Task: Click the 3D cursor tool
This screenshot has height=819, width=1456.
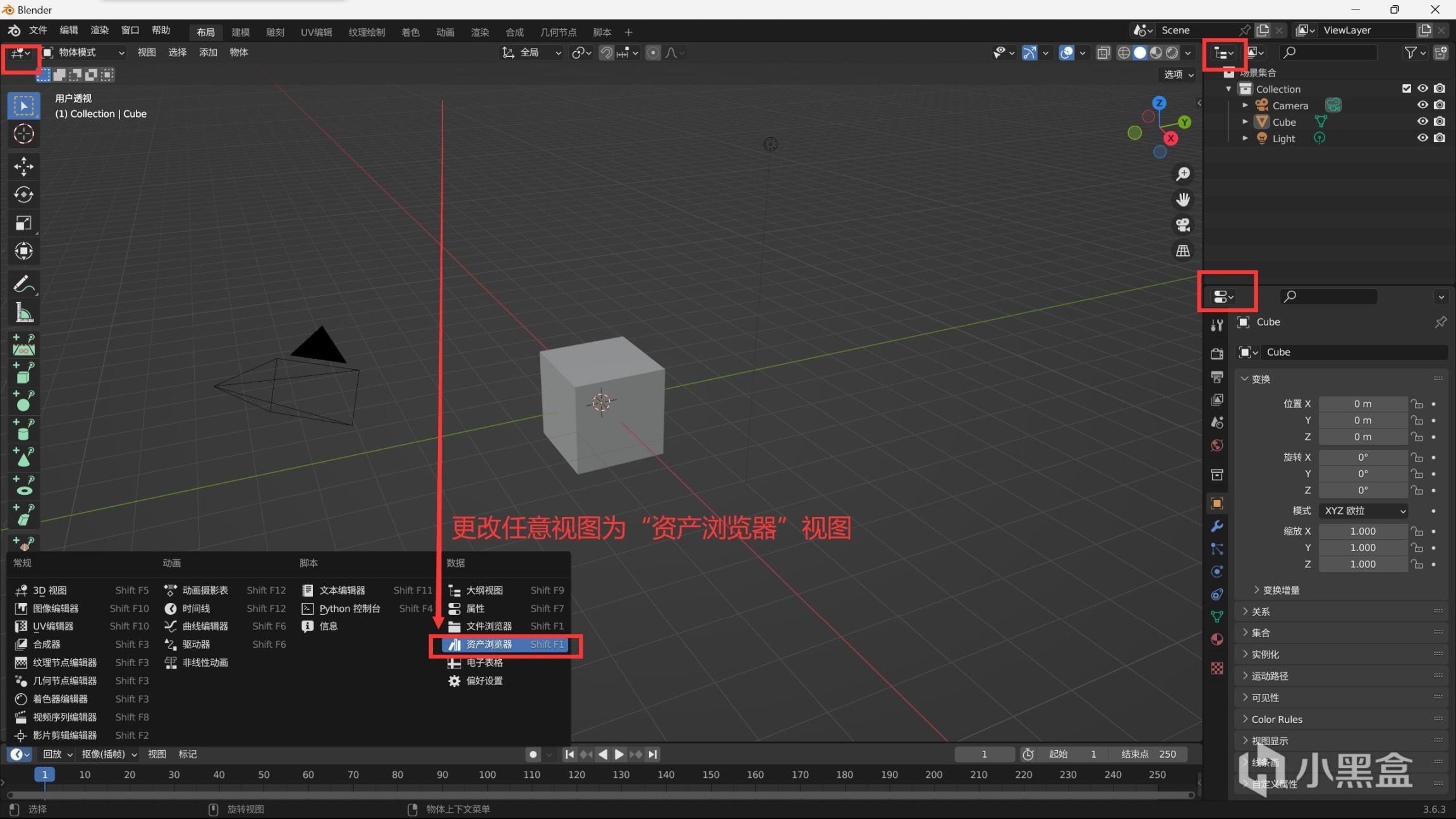Action: tap(23, 133)
